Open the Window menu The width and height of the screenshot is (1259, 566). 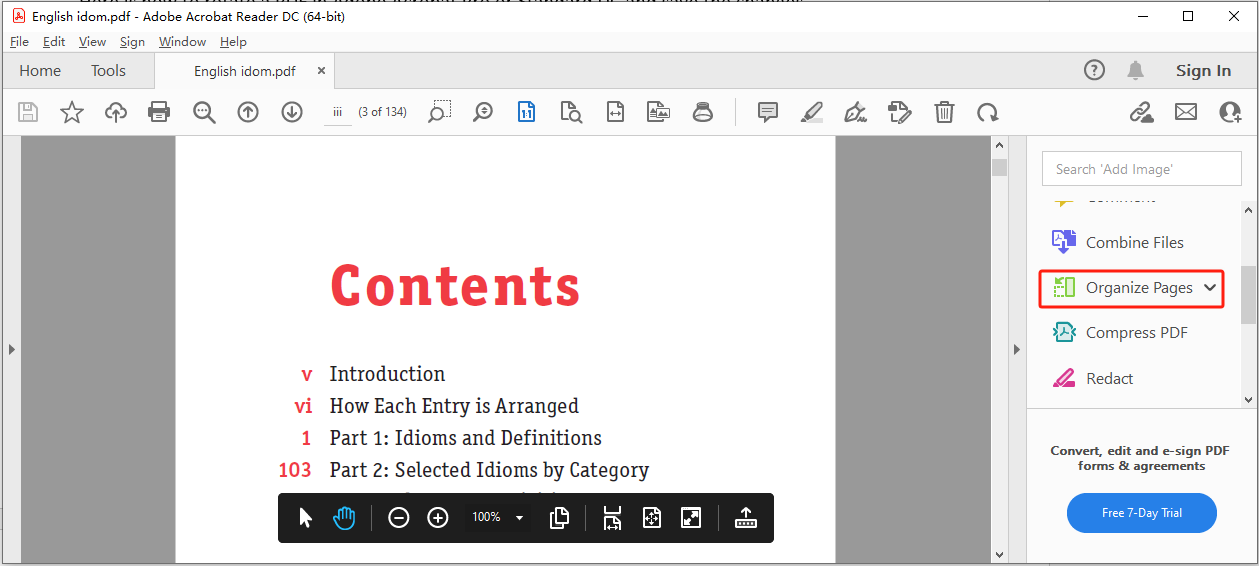(182, 42)
